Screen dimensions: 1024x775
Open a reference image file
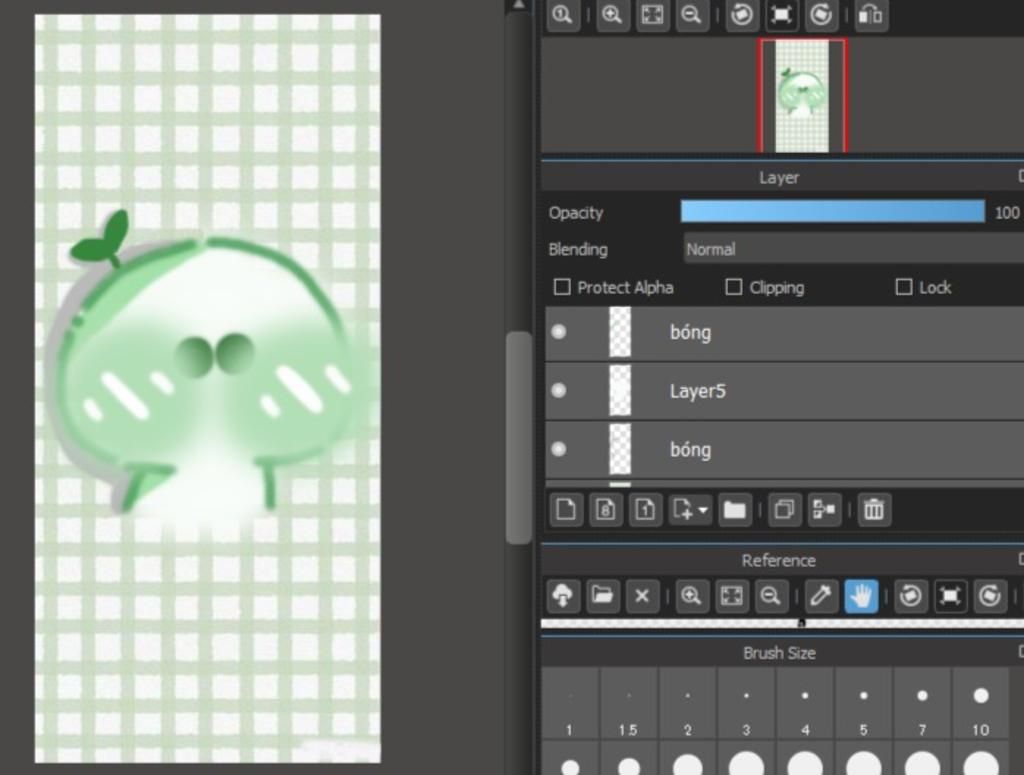pyautogui.click(x=602, y=595)
